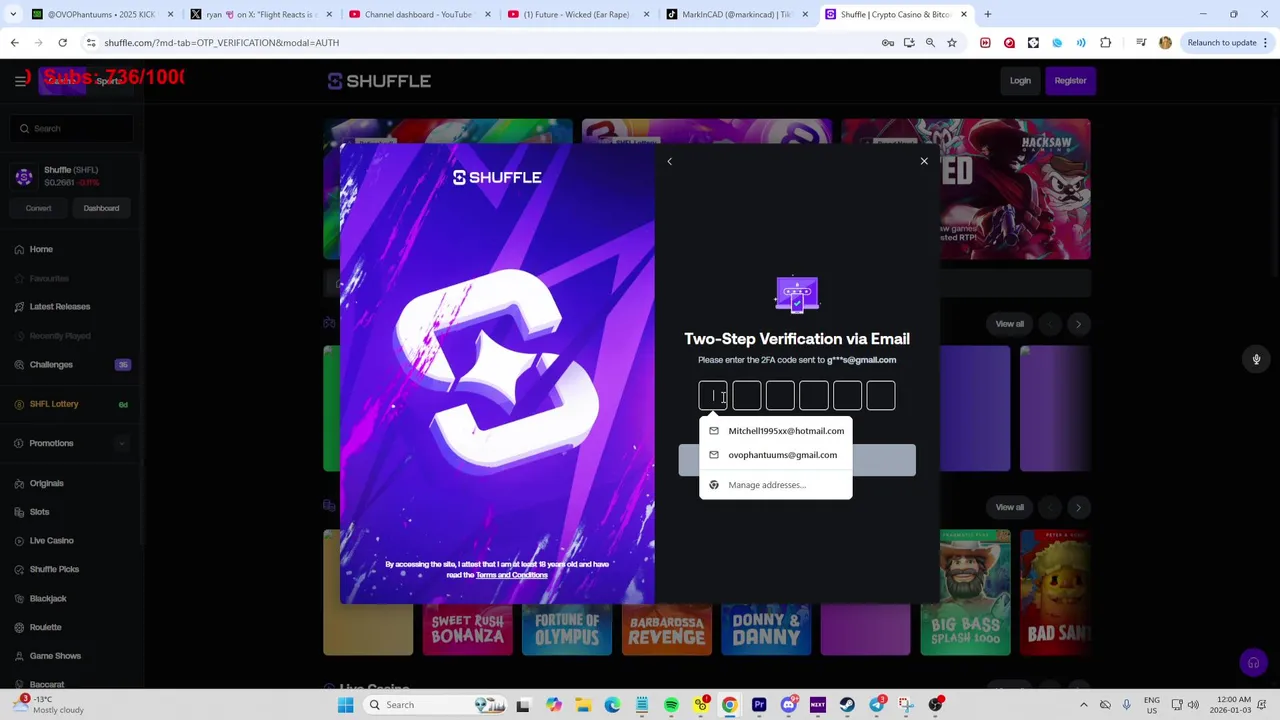Open the sidebar hamburger menu
Screen dimensions: 1280x720
20,81
